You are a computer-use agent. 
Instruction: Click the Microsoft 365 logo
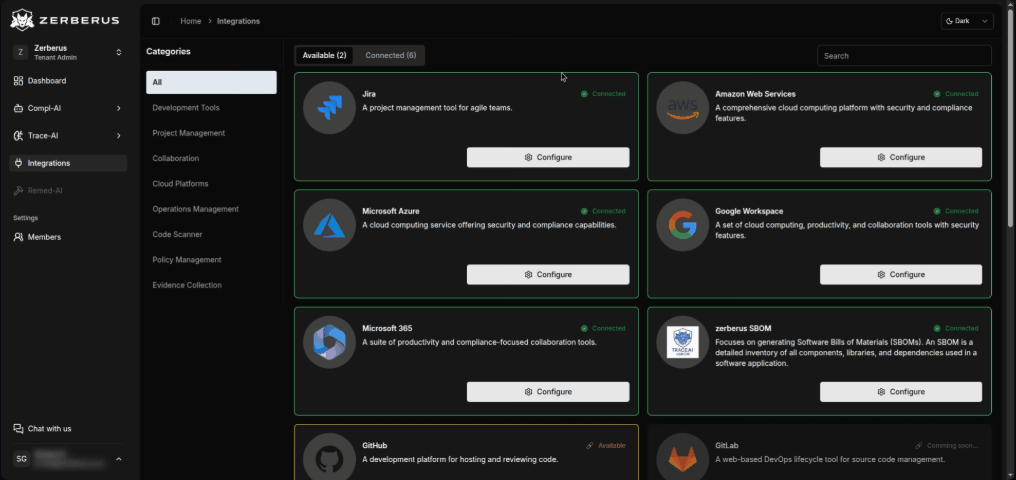pyautogui.click(x=329, y=342)
